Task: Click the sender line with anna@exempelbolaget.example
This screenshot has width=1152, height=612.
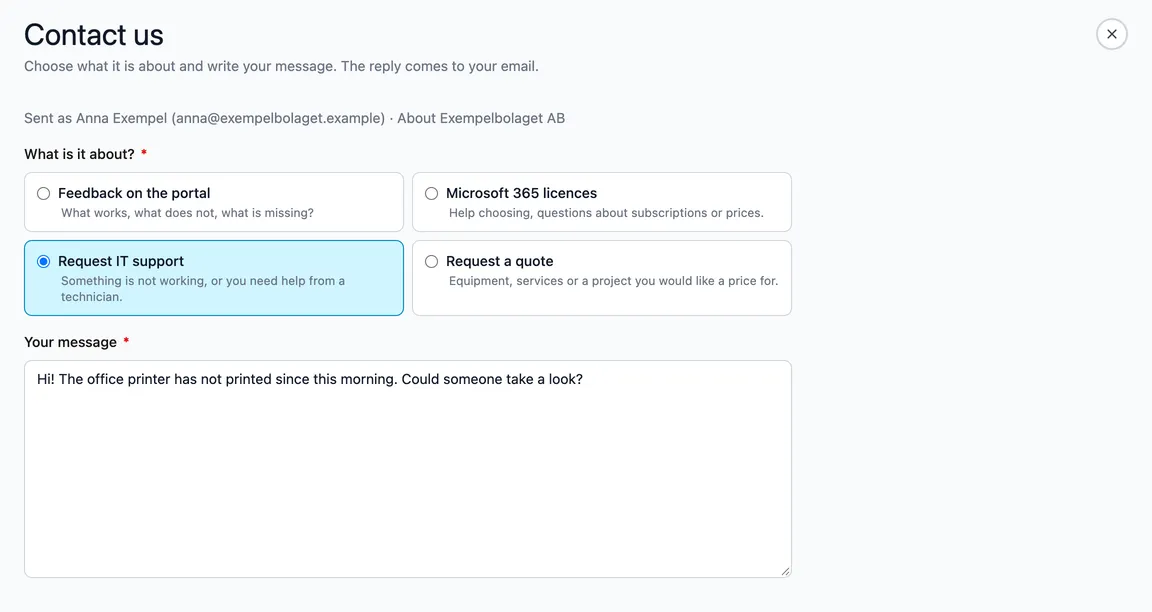Action: pyautogui.click(x=295, y=118)
